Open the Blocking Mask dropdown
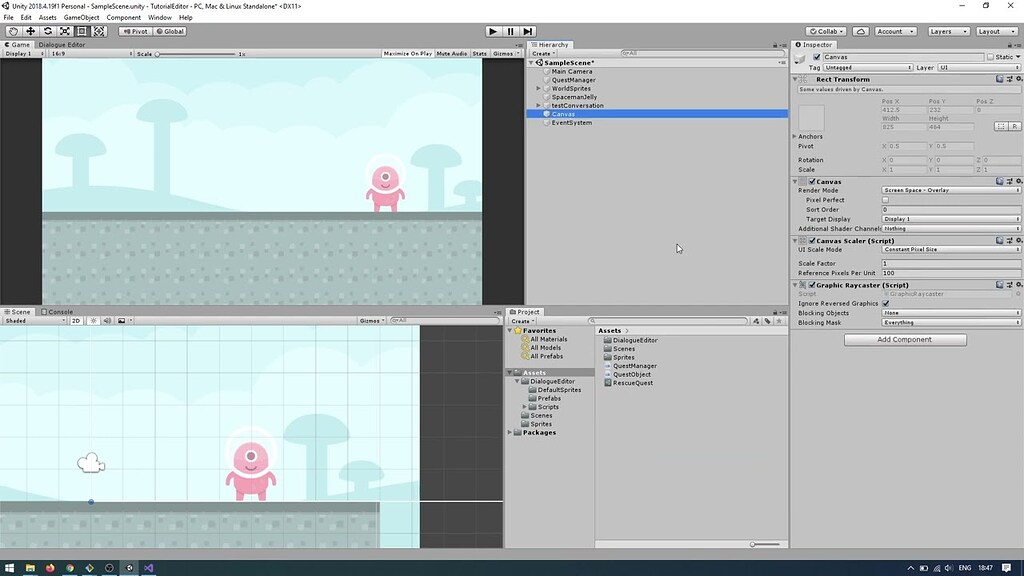1024x576 pixels. (950, 322)
